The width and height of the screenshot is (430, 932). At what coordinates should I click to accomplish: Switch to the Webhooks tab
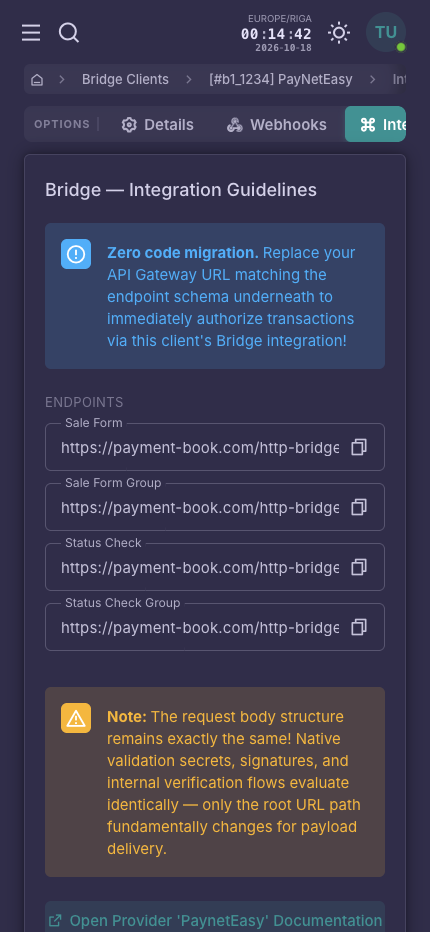pos(277,125)
